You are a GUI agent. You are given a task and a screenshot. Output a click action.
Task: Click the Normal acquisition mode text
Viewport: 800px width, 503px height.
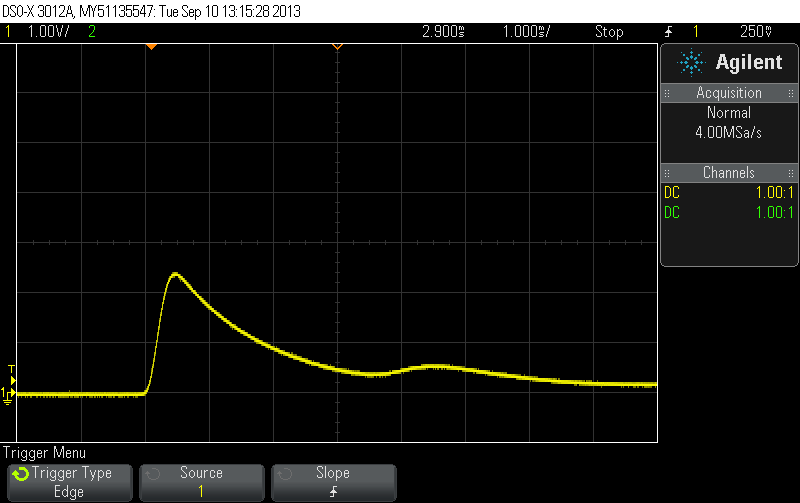point(729,113)
